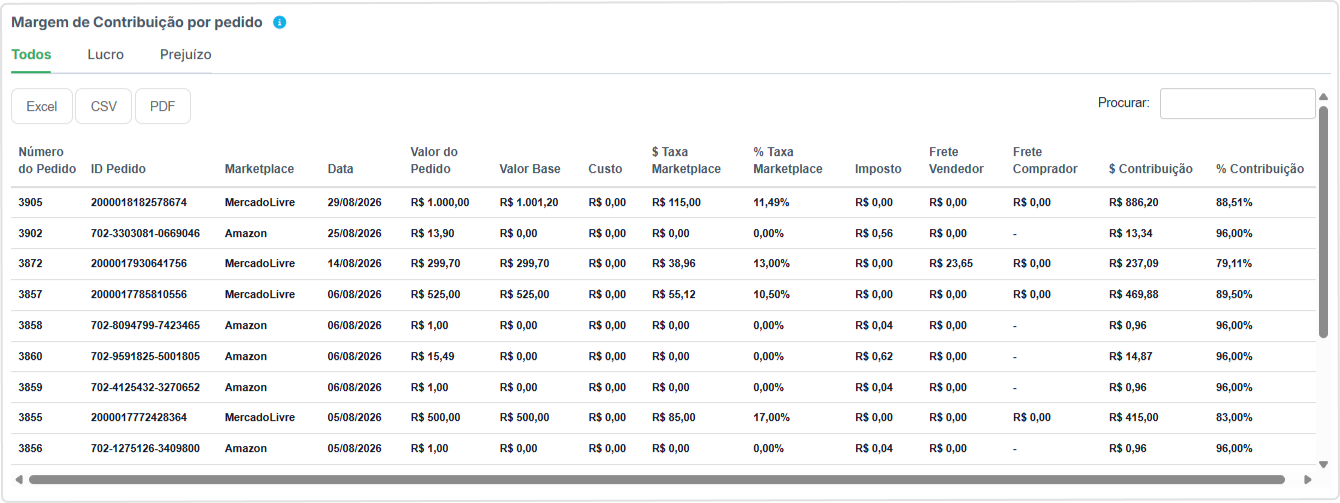This screenshot has height=503, width=1340.
Task: Click the horizontal scrollbar thumb
Action: (x=656, y=480)
